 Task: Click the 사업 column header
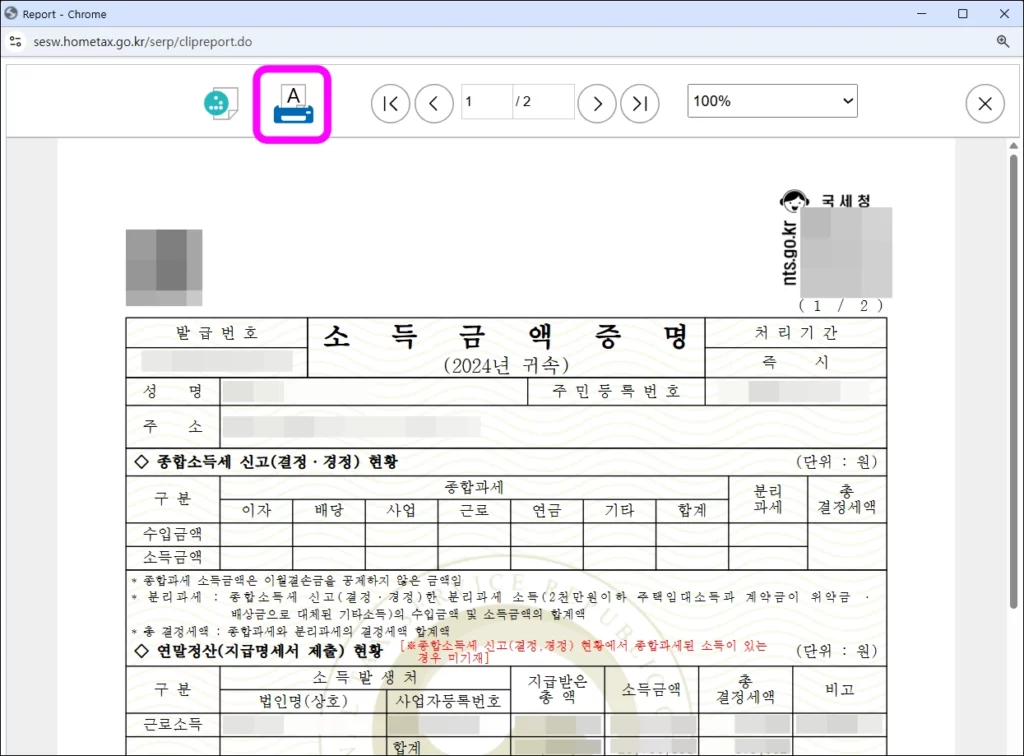[402, 510]
